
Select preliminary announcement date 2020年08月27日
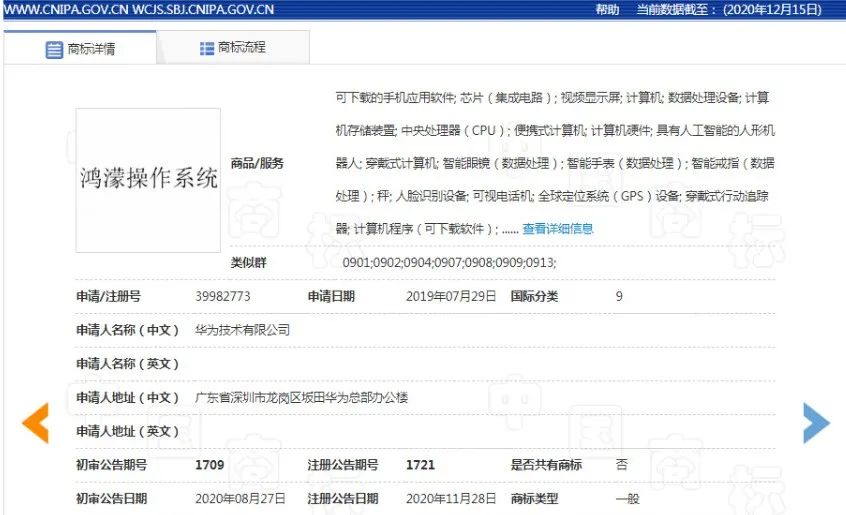240,498
